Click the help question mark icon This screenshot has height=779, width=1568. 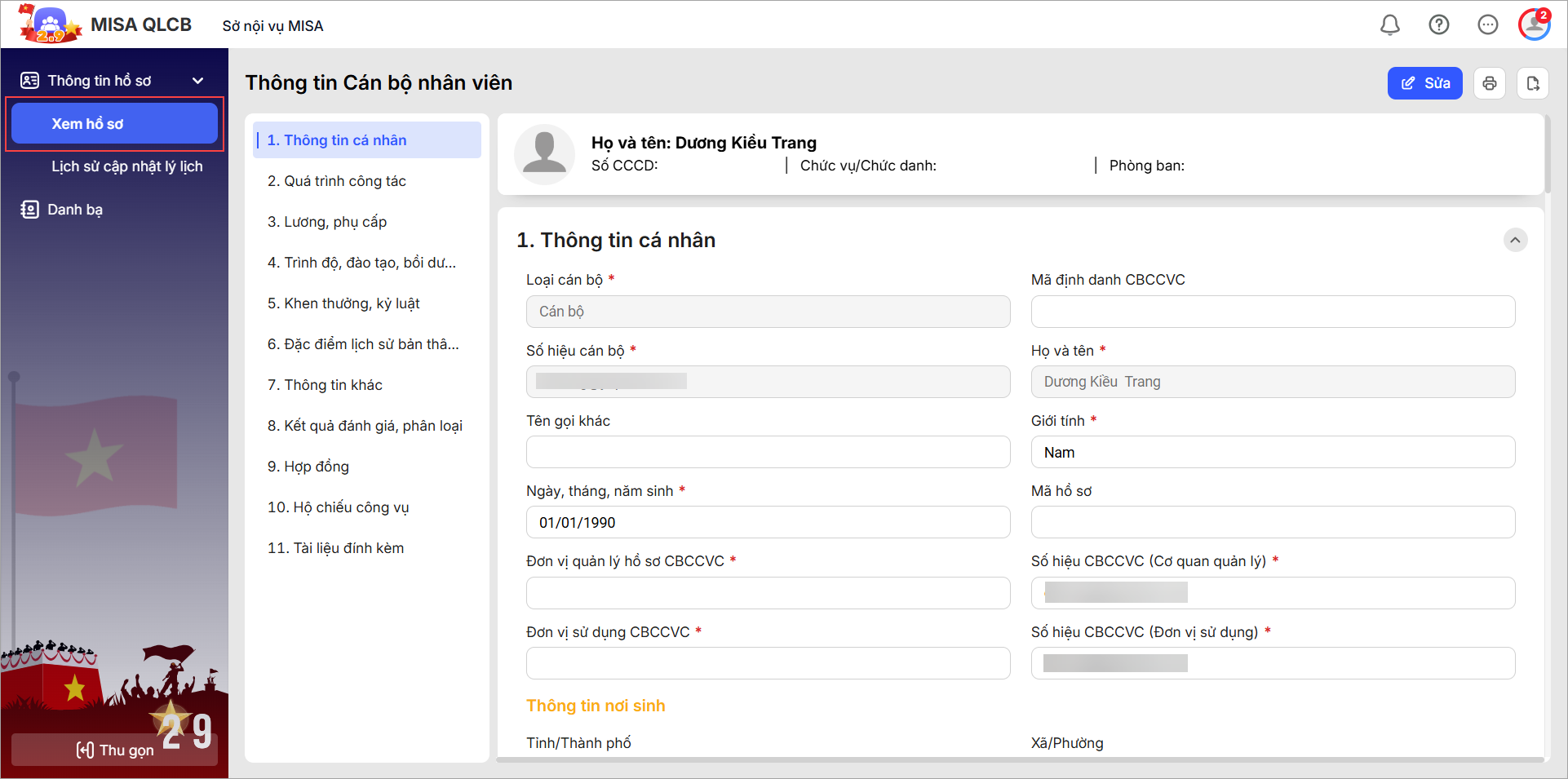[x=1438, y=25]
